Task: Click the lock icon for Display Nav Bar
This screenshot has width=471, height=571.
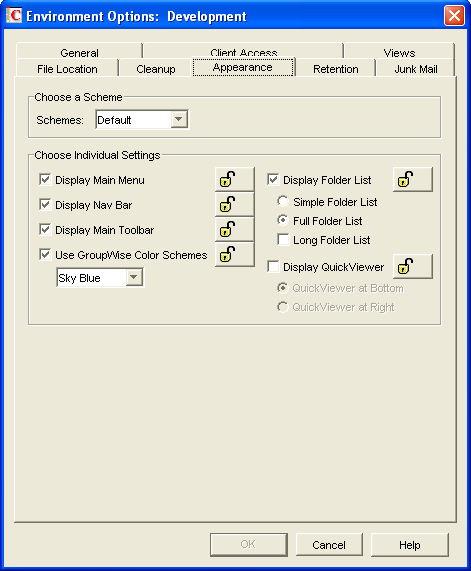Action: pos(235,205)
